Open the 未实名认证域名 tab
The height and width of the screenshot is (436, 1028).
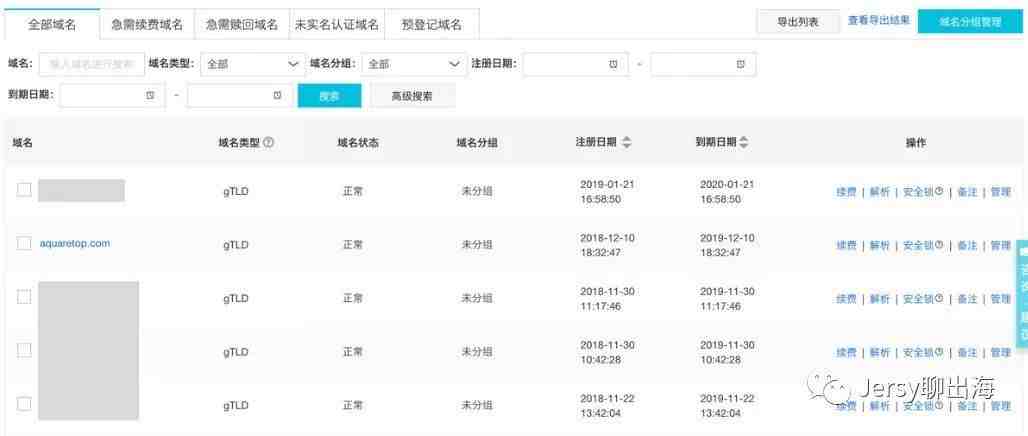pyautogui.click(x=337, y=25)
